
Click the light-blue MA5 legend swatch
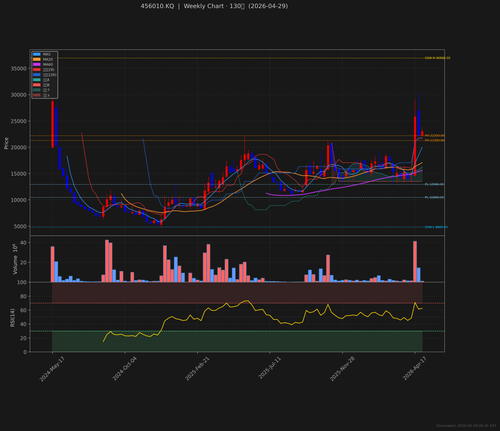[37, 54]
